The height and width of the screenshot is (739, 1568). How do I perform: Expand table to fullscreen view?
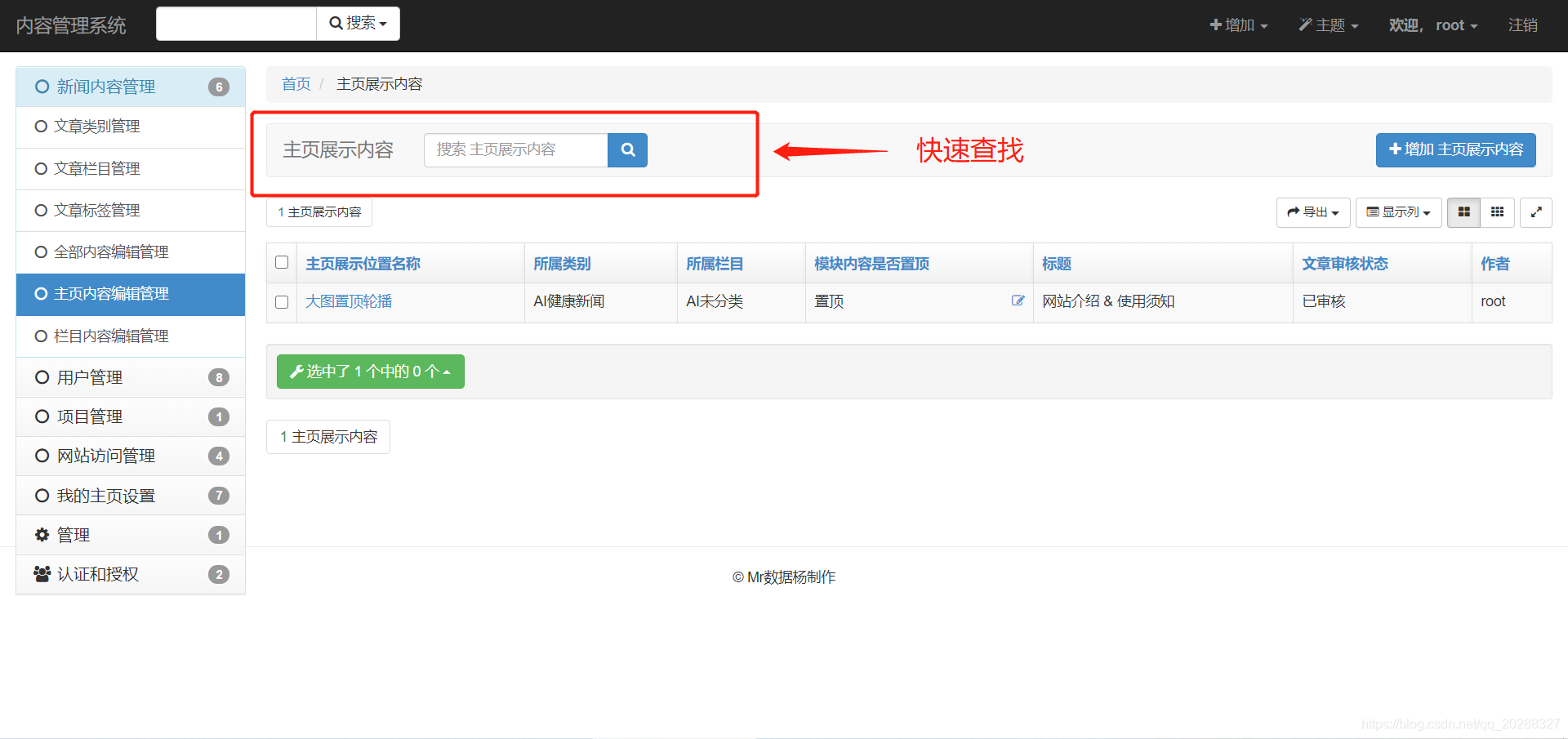1536,212
